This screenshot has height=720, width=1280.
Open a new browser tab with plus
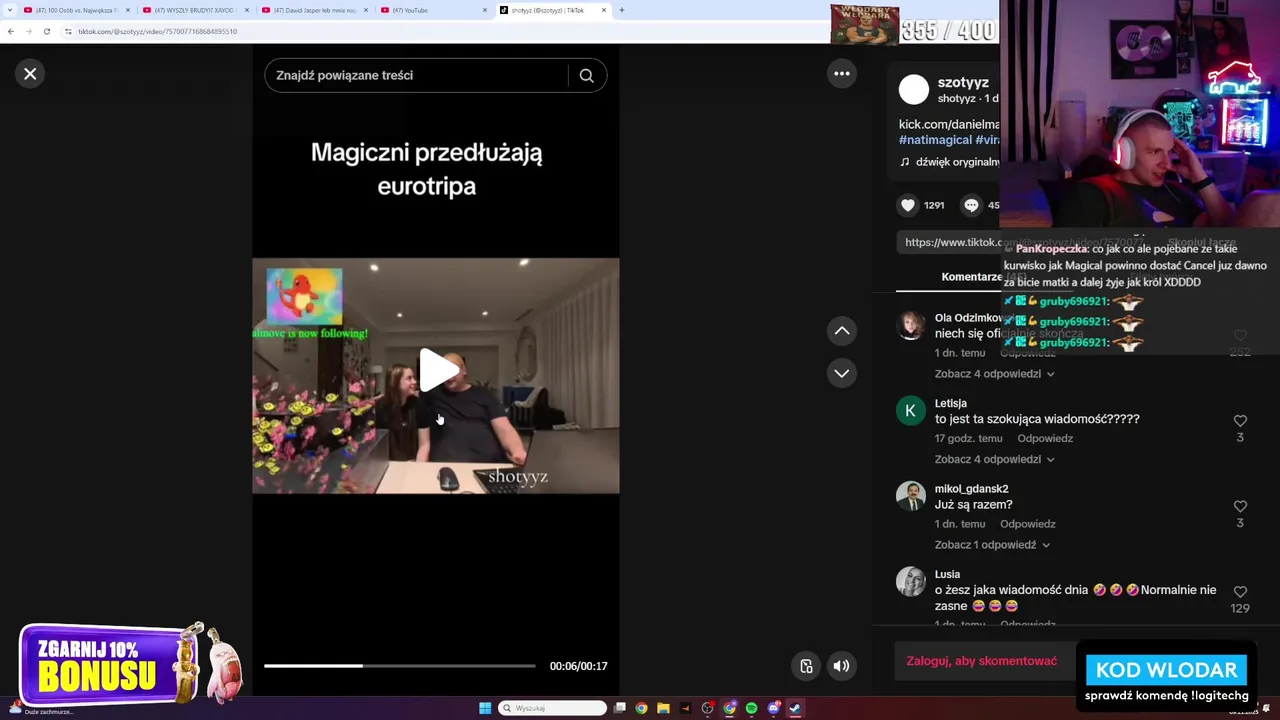pos(622,10)
